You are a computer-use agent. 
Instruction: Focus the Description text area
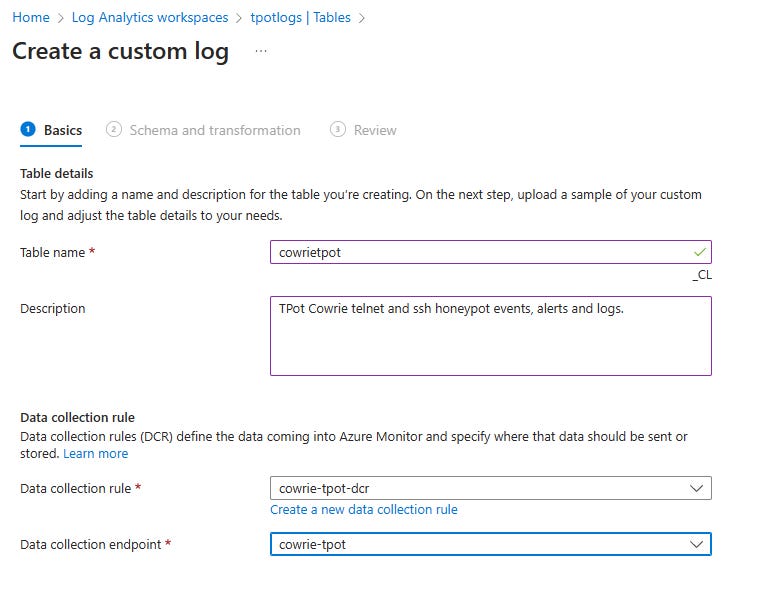pyautogui.click(x=490, y=336)
